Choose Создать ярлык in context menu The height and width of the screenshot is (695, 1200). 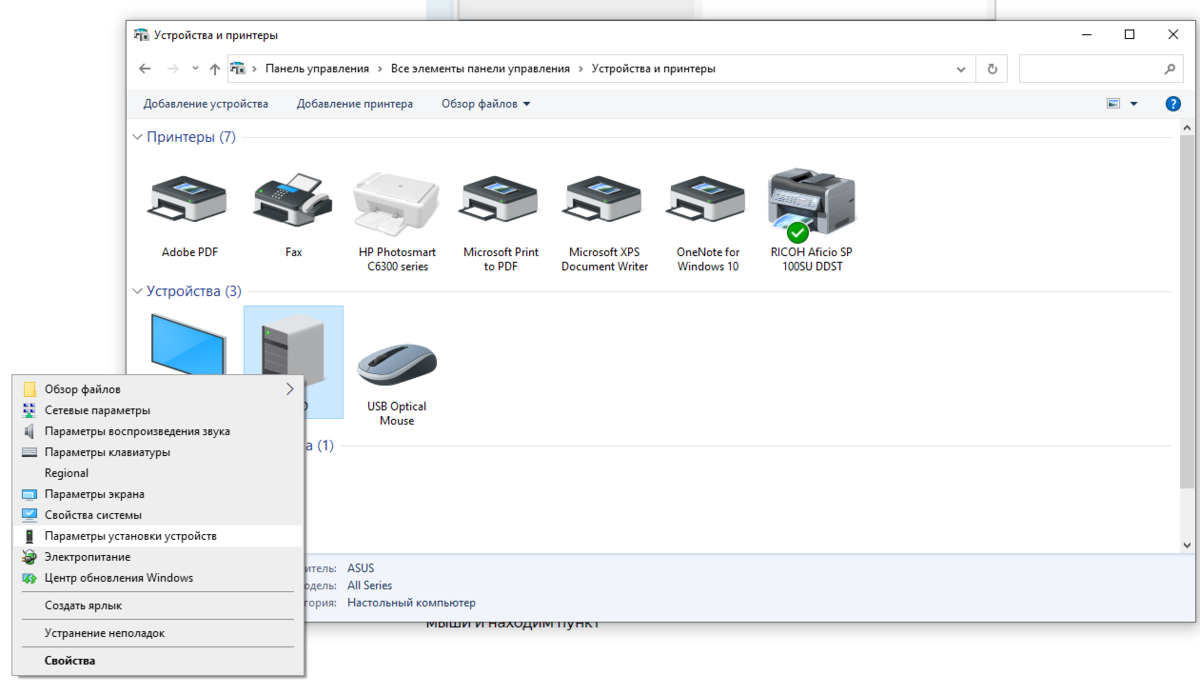click(x=158, y=605)
